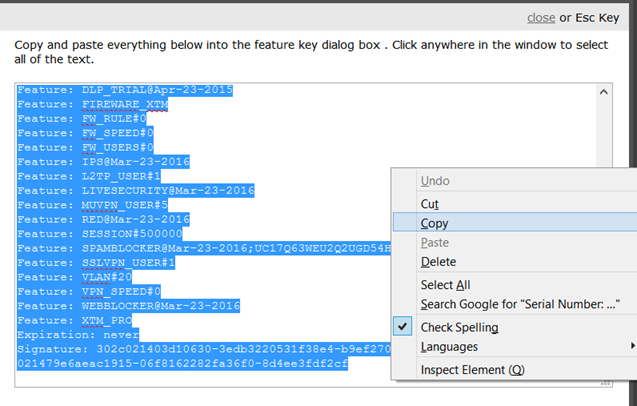Choose Copy from context menu
637x406 pixels.
click(x=515, y=223)
